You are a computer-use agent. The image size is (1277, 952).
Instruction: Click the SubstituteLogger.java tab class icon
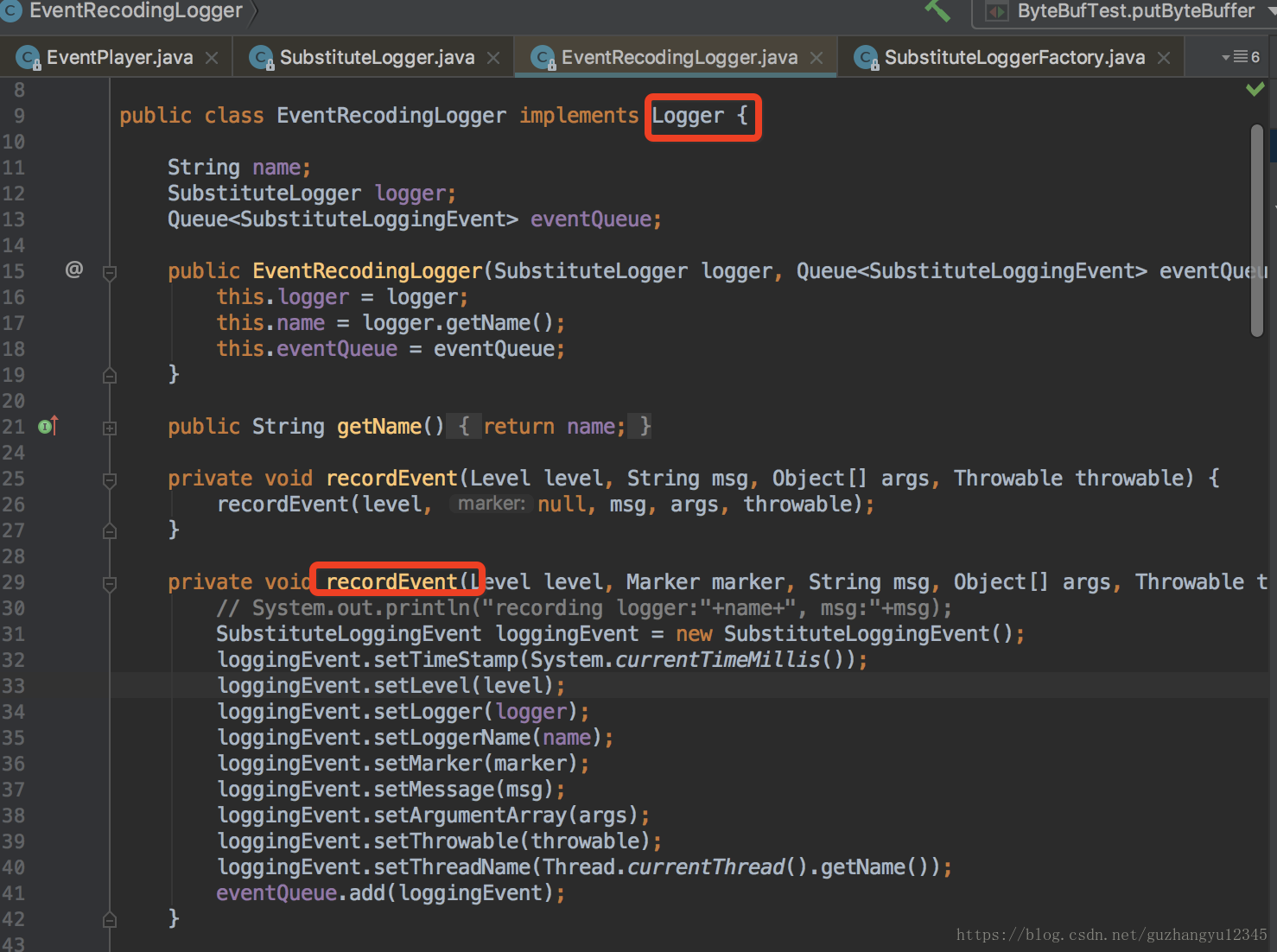point(262,58)
